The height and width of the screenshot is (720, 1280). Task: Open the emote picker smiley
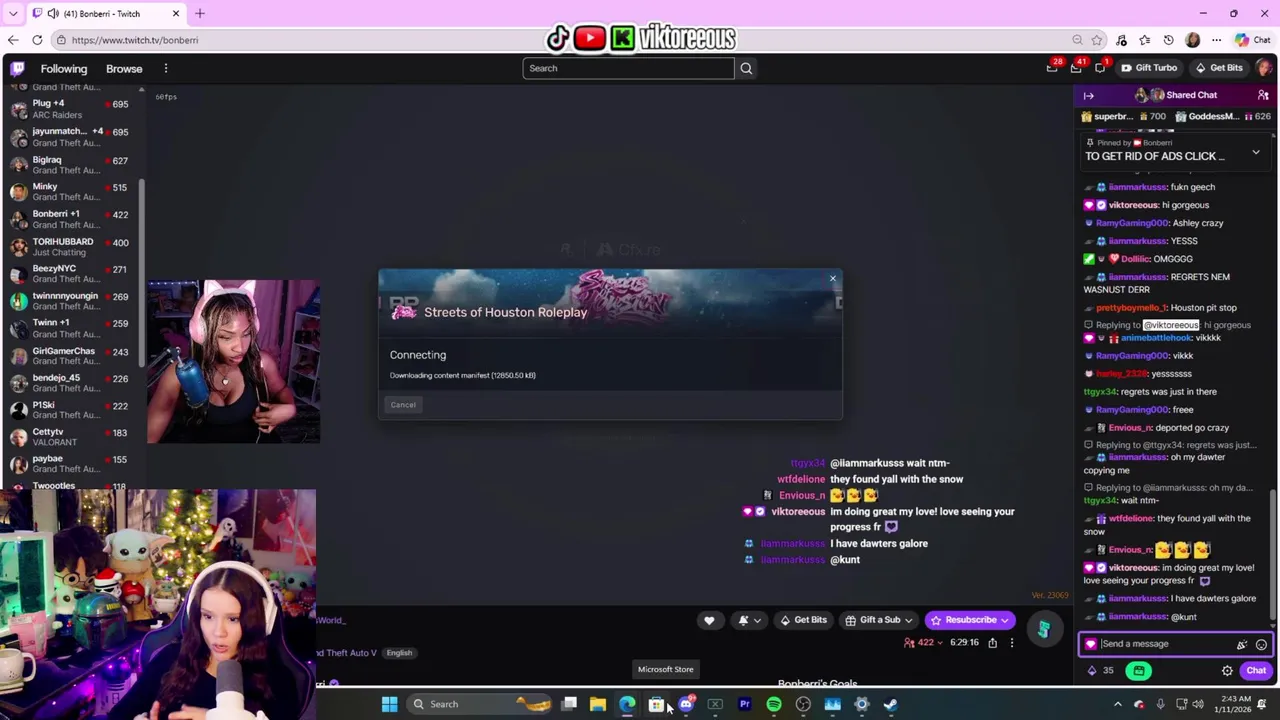tap(1261, 645)
